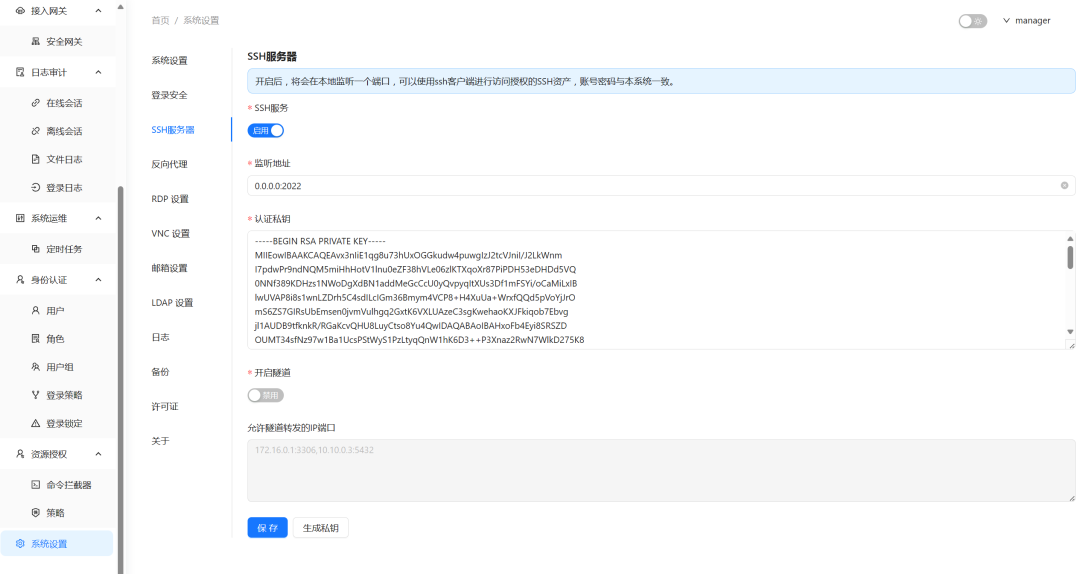Image resolution: width=1080 pixels, height=574 pixels.
Task: Click the 离线会话 broken-link icon
Action: click(36, 131)
